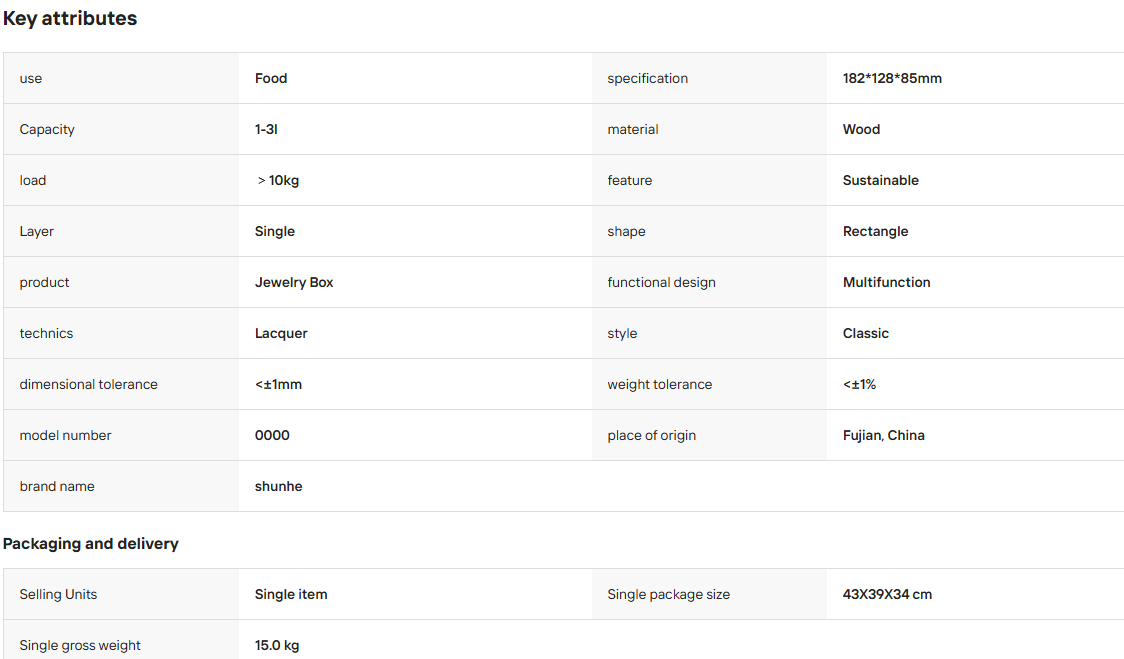Screen dimensions: 1124x659
Task: Select the Food value in use row
Action: pyautogui.click(x=271, y=78)
